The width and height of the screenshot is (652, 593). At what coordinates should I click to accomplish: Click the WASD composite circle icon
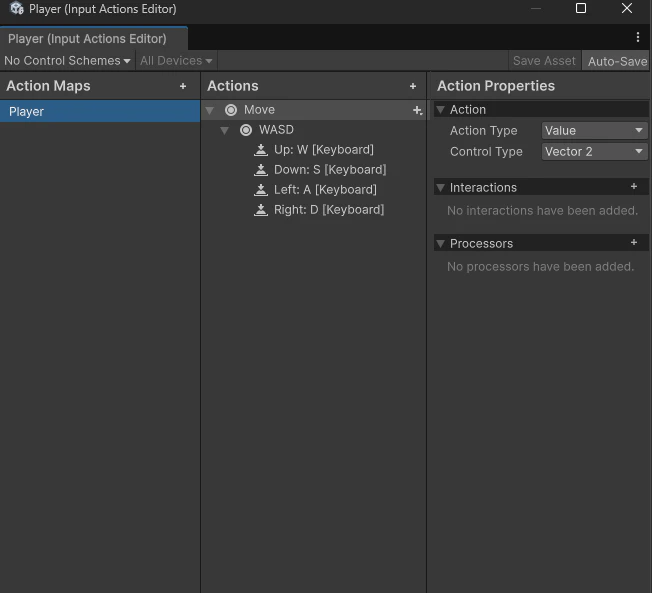(246, 130)
